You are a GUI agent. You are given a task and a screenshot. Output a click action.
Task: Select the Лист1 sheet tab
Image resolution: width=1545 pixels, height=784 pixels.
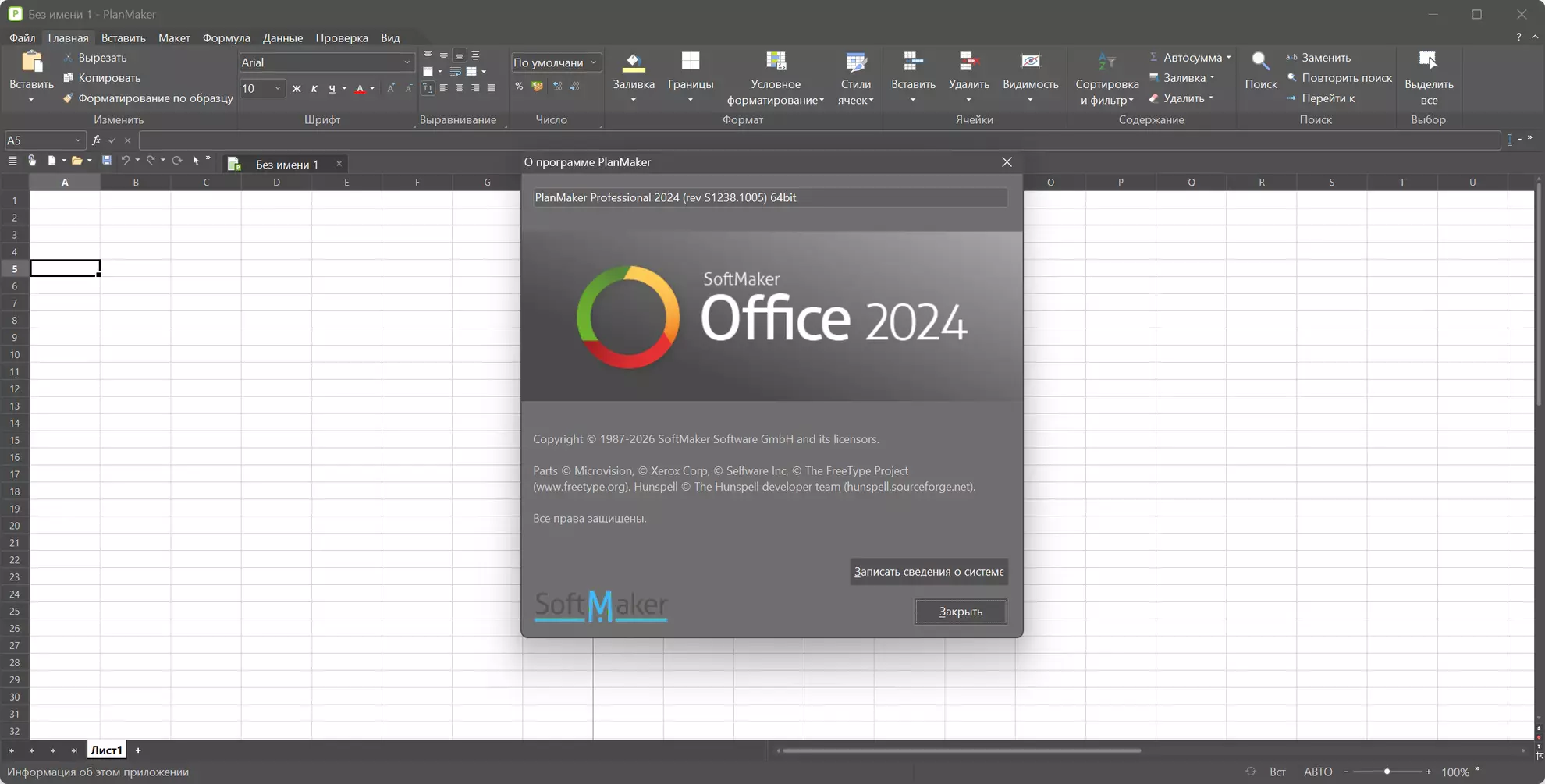coord(106,750)
